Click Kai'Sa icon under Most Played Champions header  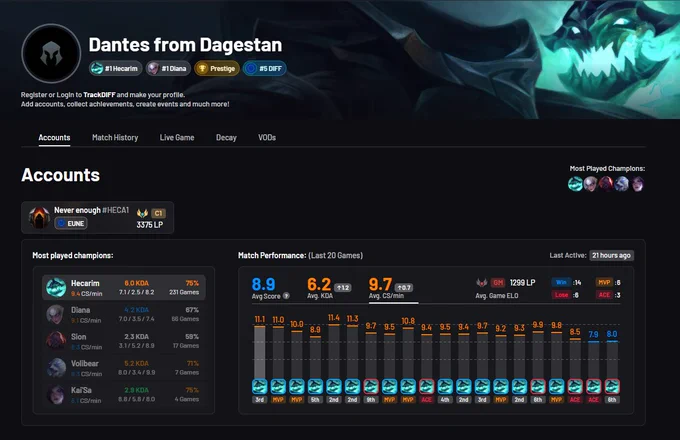point(637,184)
